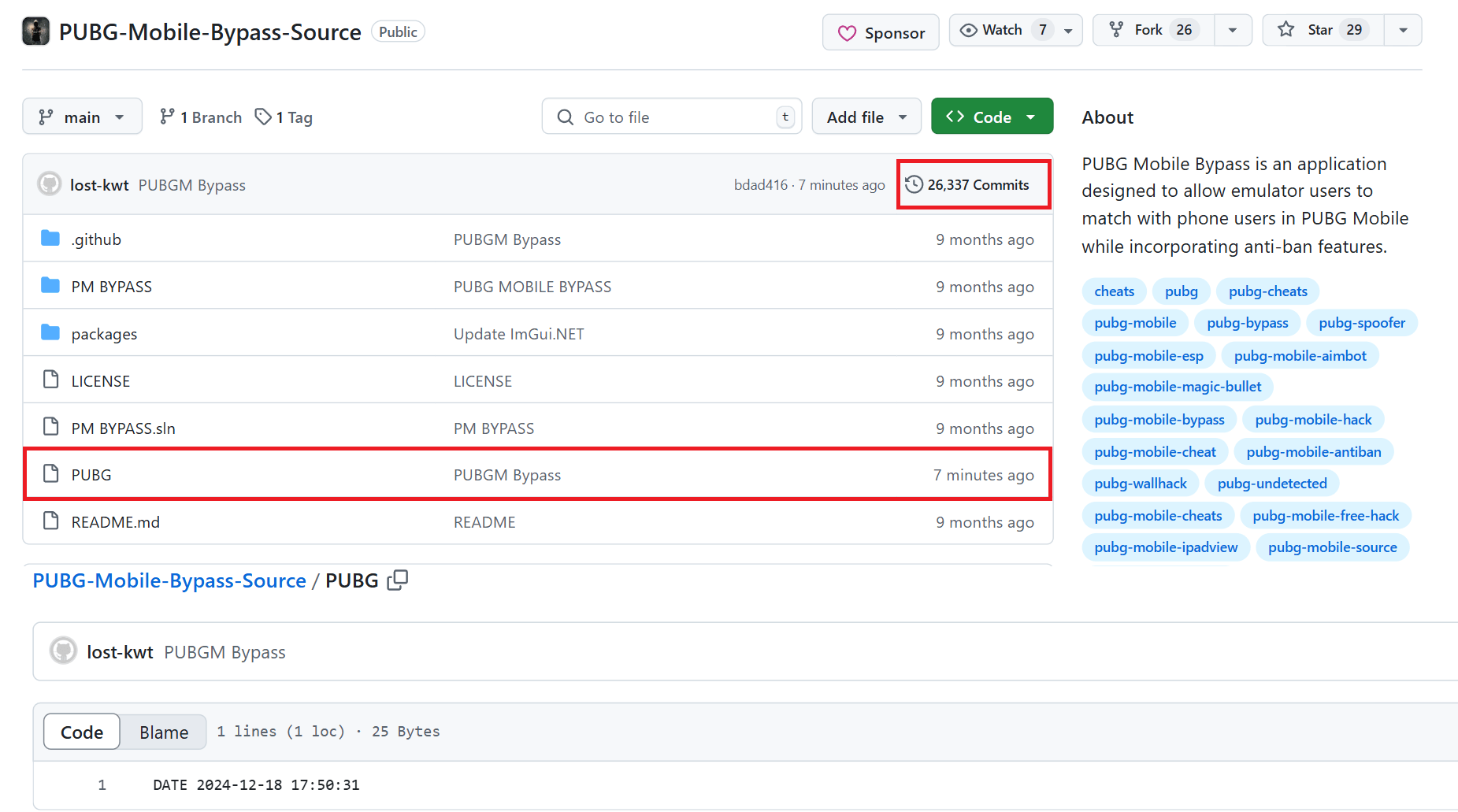This screenshot has width=1458, height=812.
Task: Click the pubg-wallhack topic tag
Action: [1140, 483]
